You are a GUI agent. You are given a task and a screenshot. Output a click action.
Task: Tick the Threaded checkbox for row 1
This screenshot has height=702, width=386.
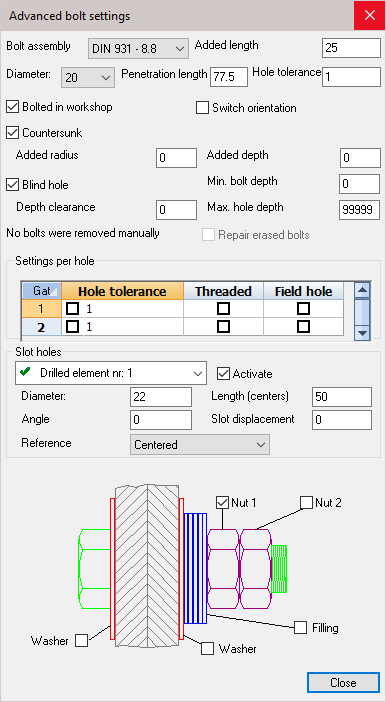[x=223, y=308]
